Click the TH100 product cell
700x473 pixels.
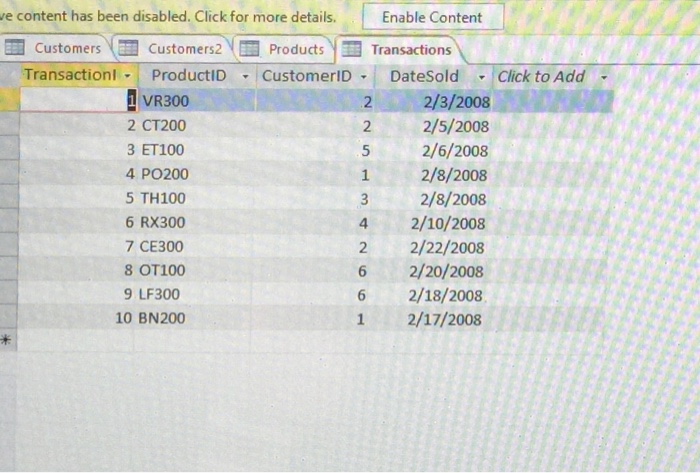click(194, 198)
